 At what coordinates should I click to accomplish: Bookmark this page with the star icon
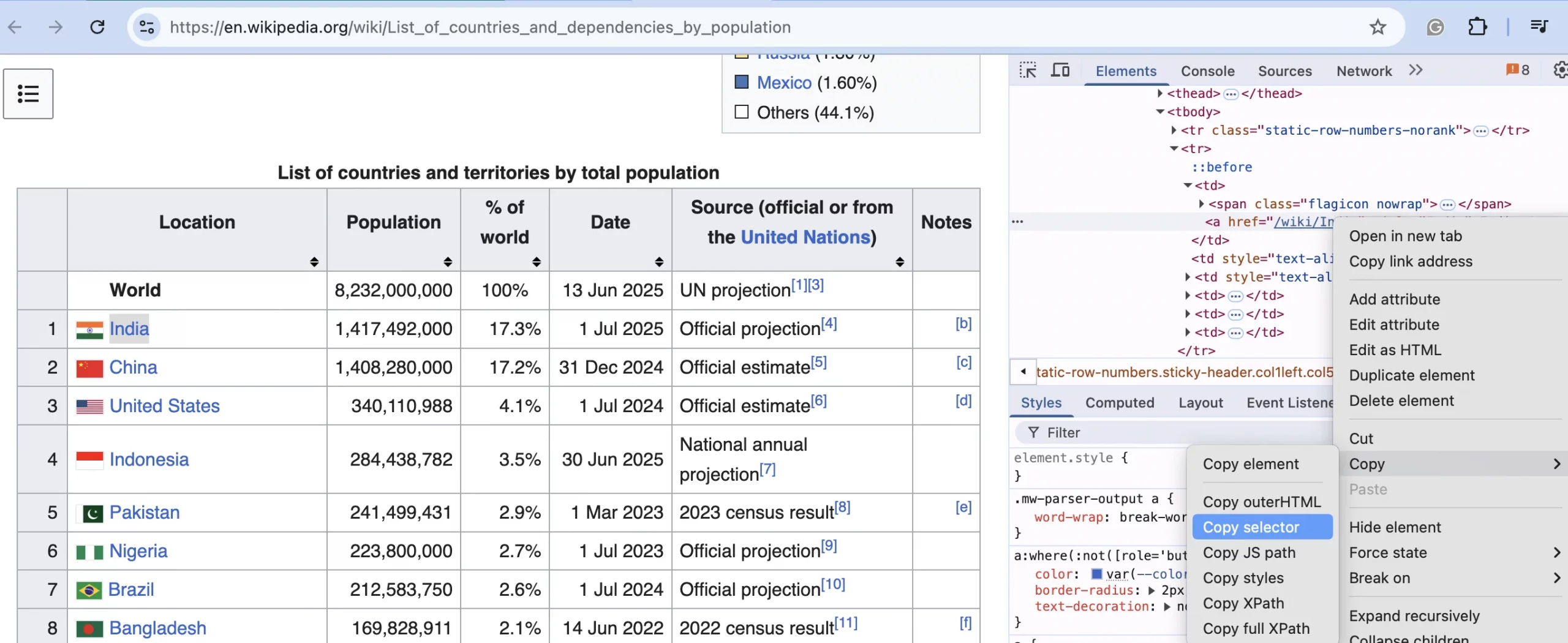coord(1378,27)
